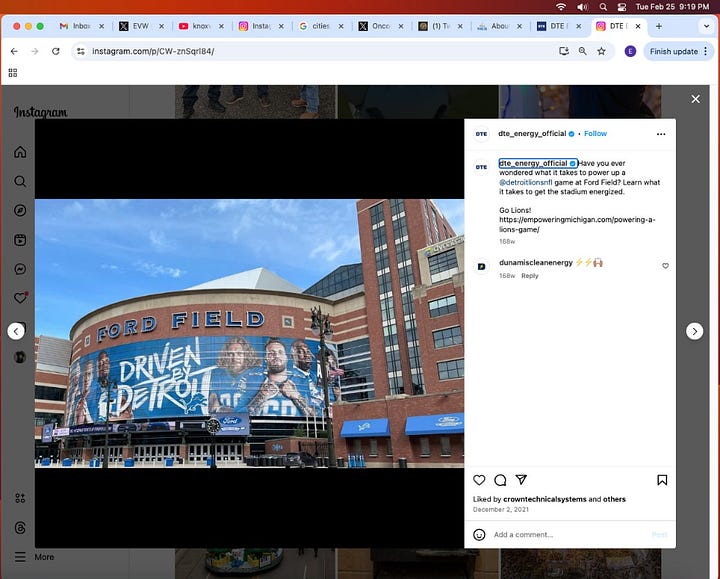720x579 pixels.
Task: Click the install app icon in the address bar
Action: [564, 51]
